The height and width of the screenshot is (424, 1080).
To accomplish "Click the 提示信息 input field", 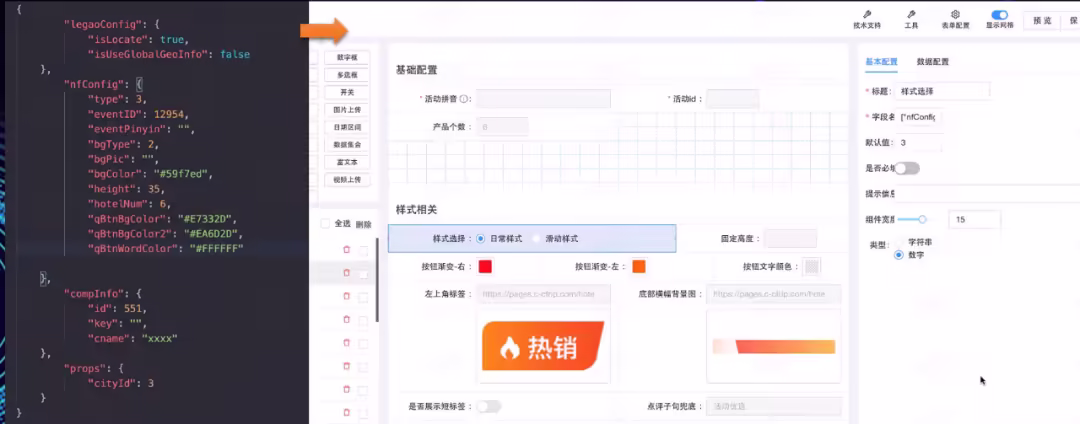I will tap(987, 194).
